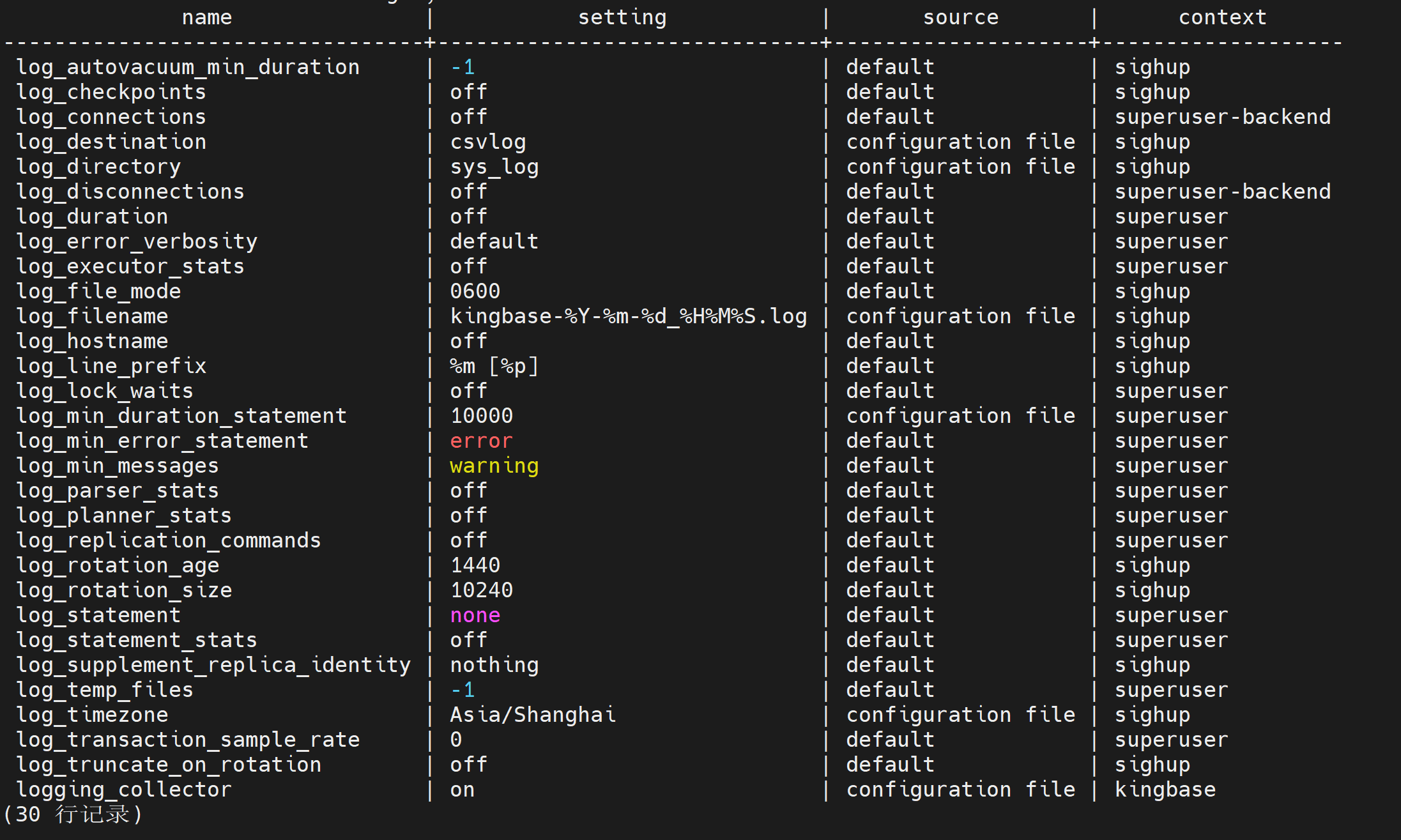Click the yellow 'warning' setting value
Viewport: 1401px width, 840px height.
[x=494, y=466]
